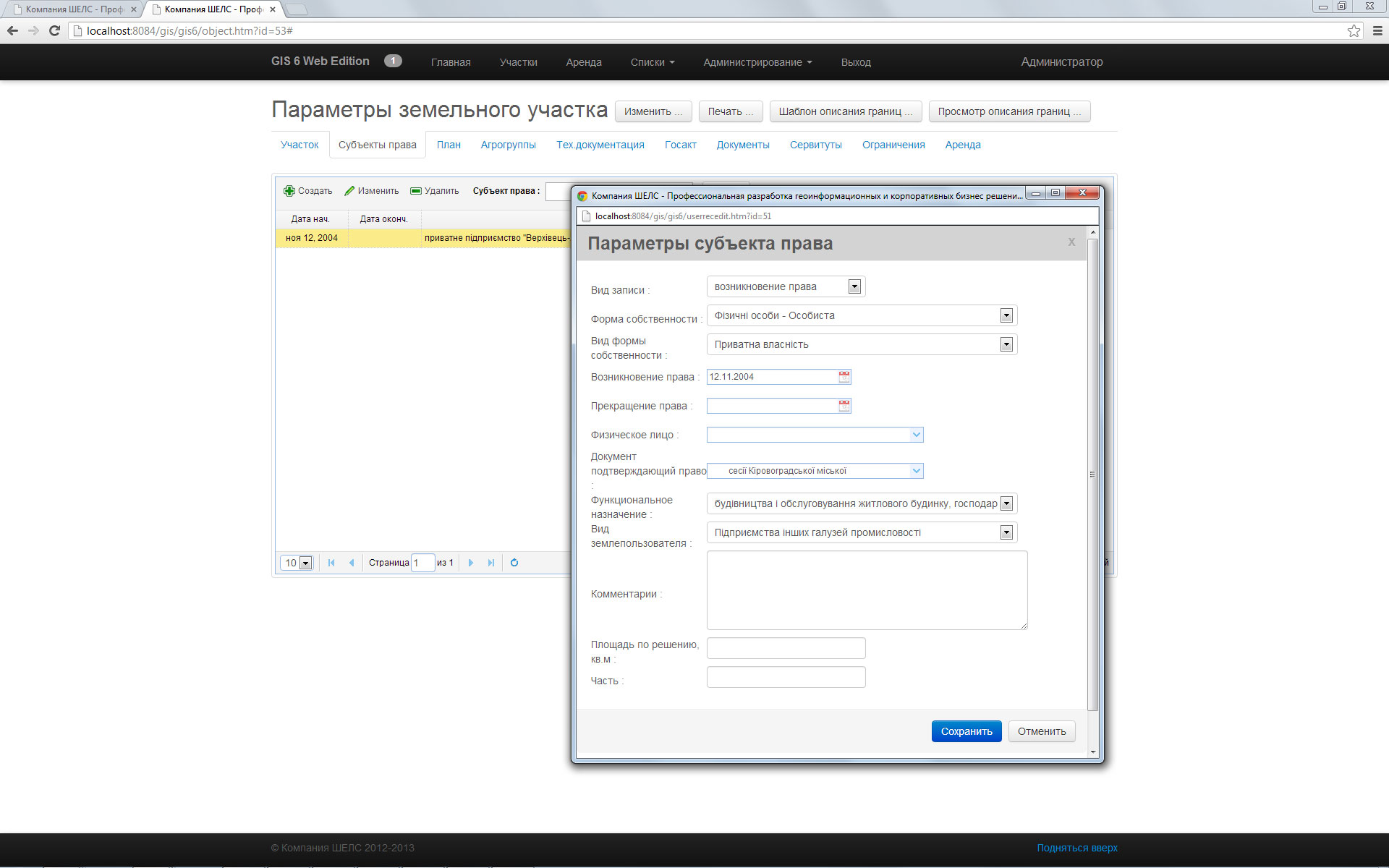This screenshot has width=1389, height=868.
Task: Click Отменить button
Action: click(x=1041, y=731)
